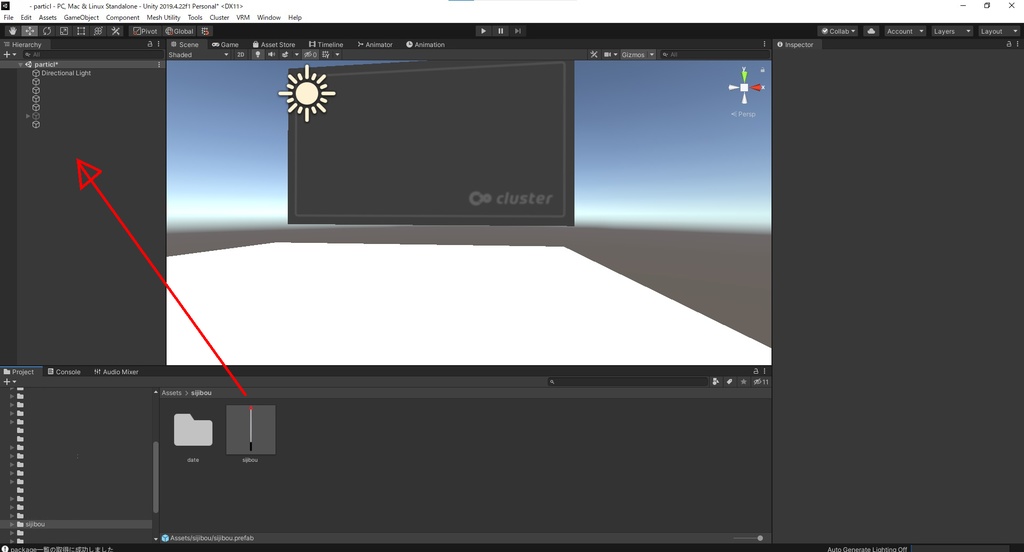The image size is (1024, 552).
Task: Select the Transform tool
Action: click(98, 31)
